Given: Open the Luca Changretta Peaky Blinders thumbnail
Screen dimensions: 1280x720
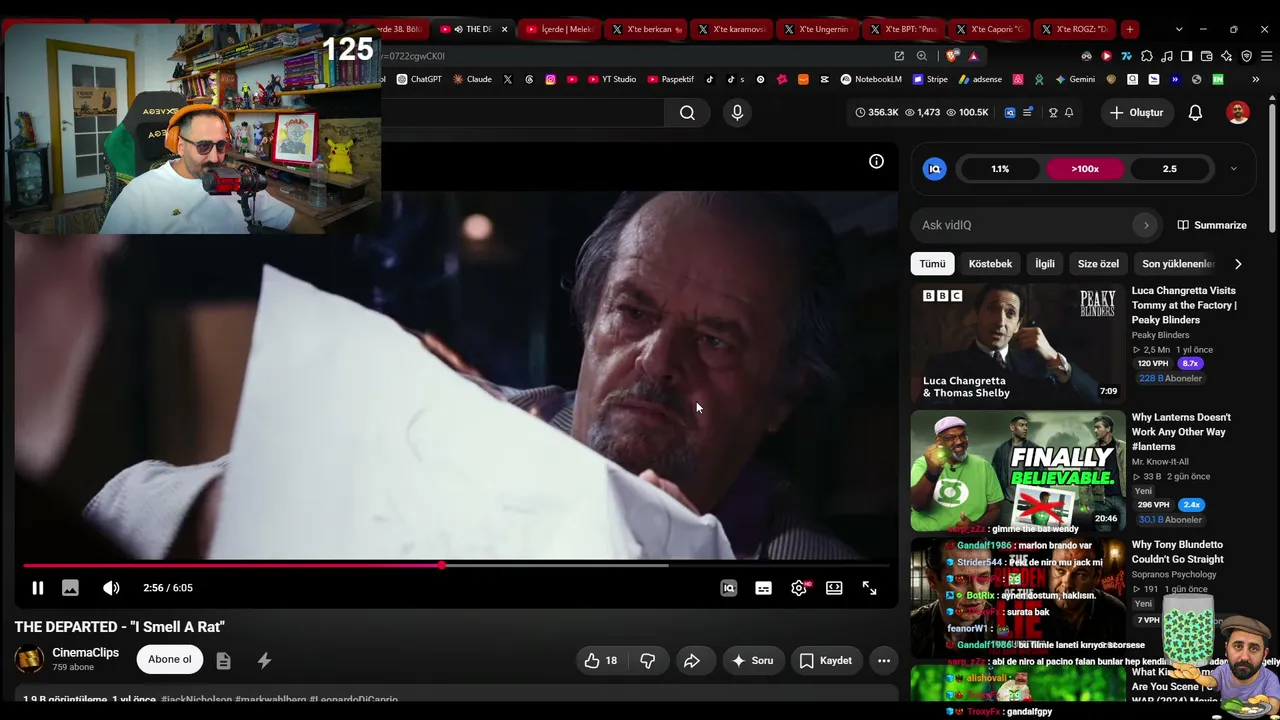Looking at the screenshot, I should [x=1017, y=343].
